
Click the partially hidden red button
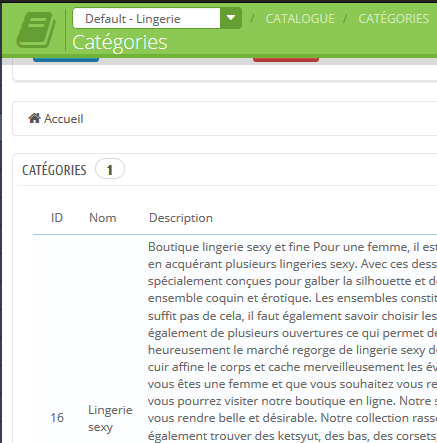[x=286, y=60]
